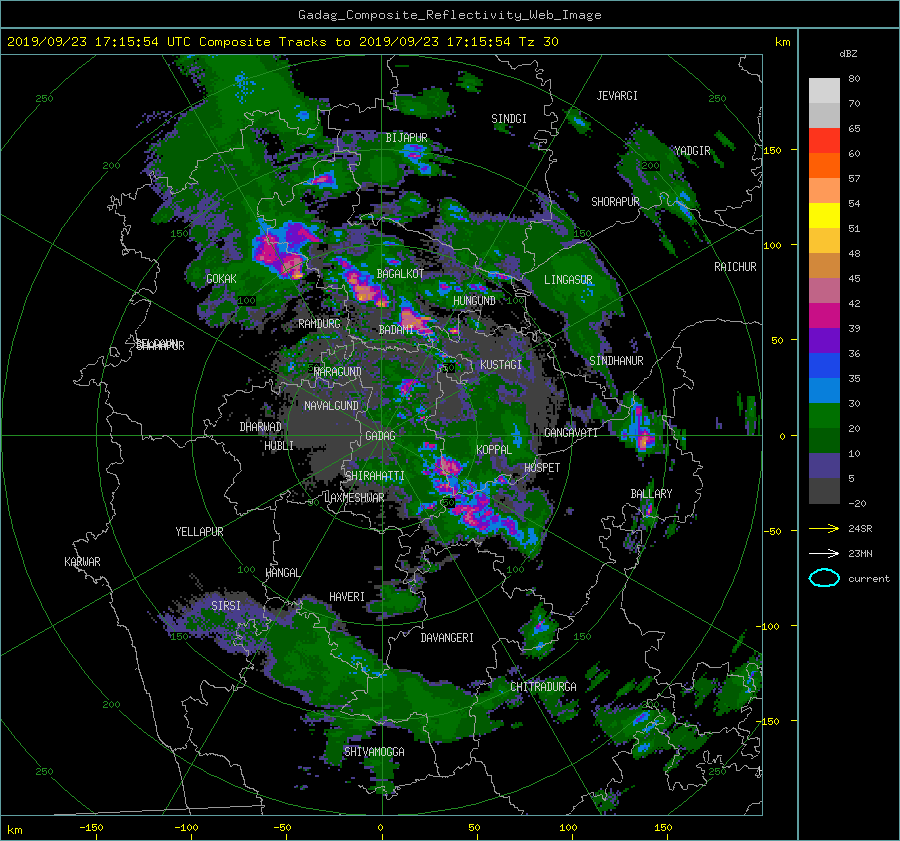The width and height of the screenshot is (900, 841).
Task: Click the HUNGUND city label
Action: [x=474, y=300]
